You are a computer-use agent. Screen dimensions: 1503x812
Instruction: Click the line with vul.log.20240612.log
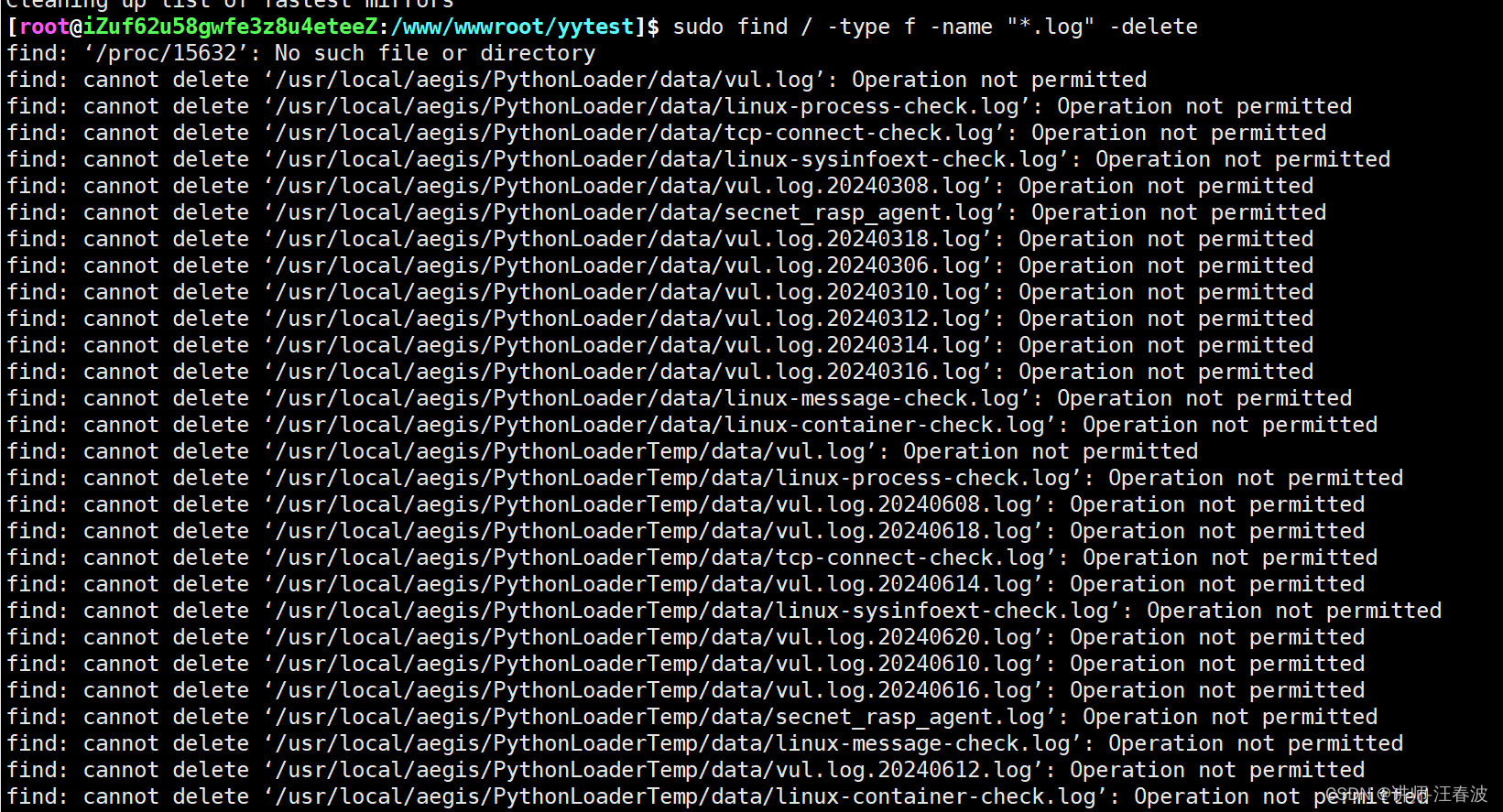coord(686,770)
